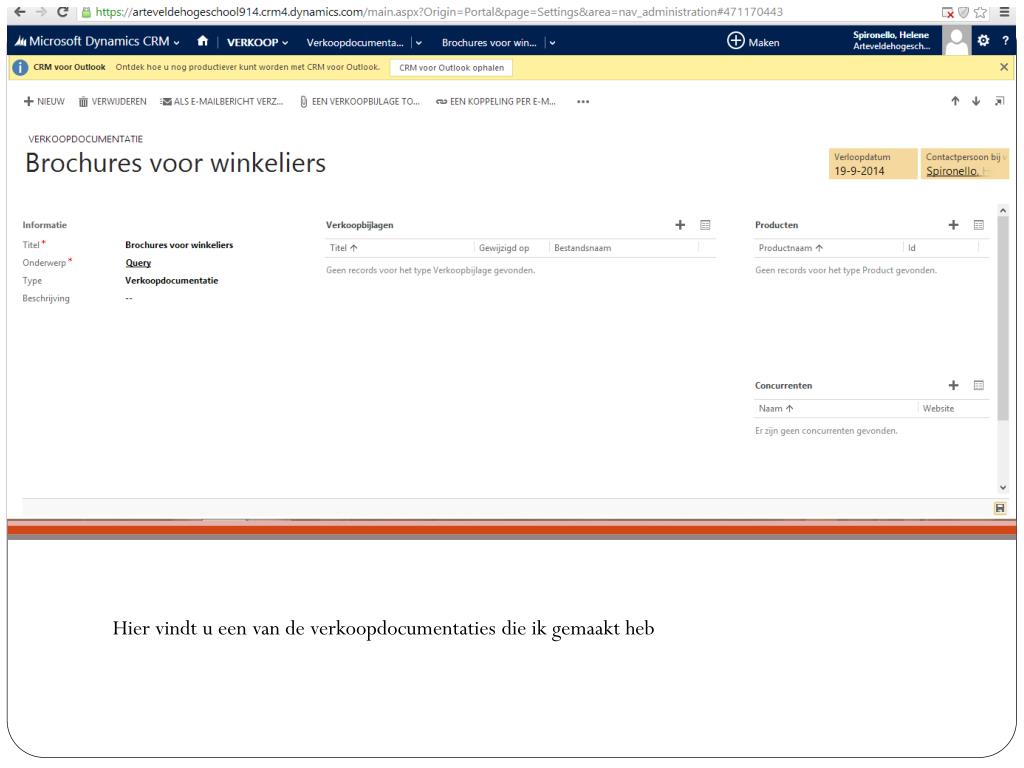1024x768 pixels.
Task: Open the more commands ellipsis menu
Action: (583, 101)
